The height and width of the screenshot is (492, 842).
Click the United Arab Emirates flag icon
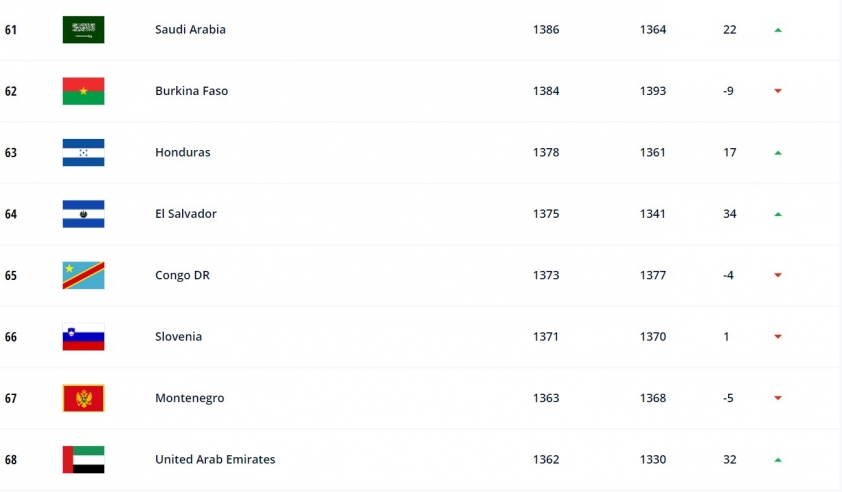click(x=83, y=459)
